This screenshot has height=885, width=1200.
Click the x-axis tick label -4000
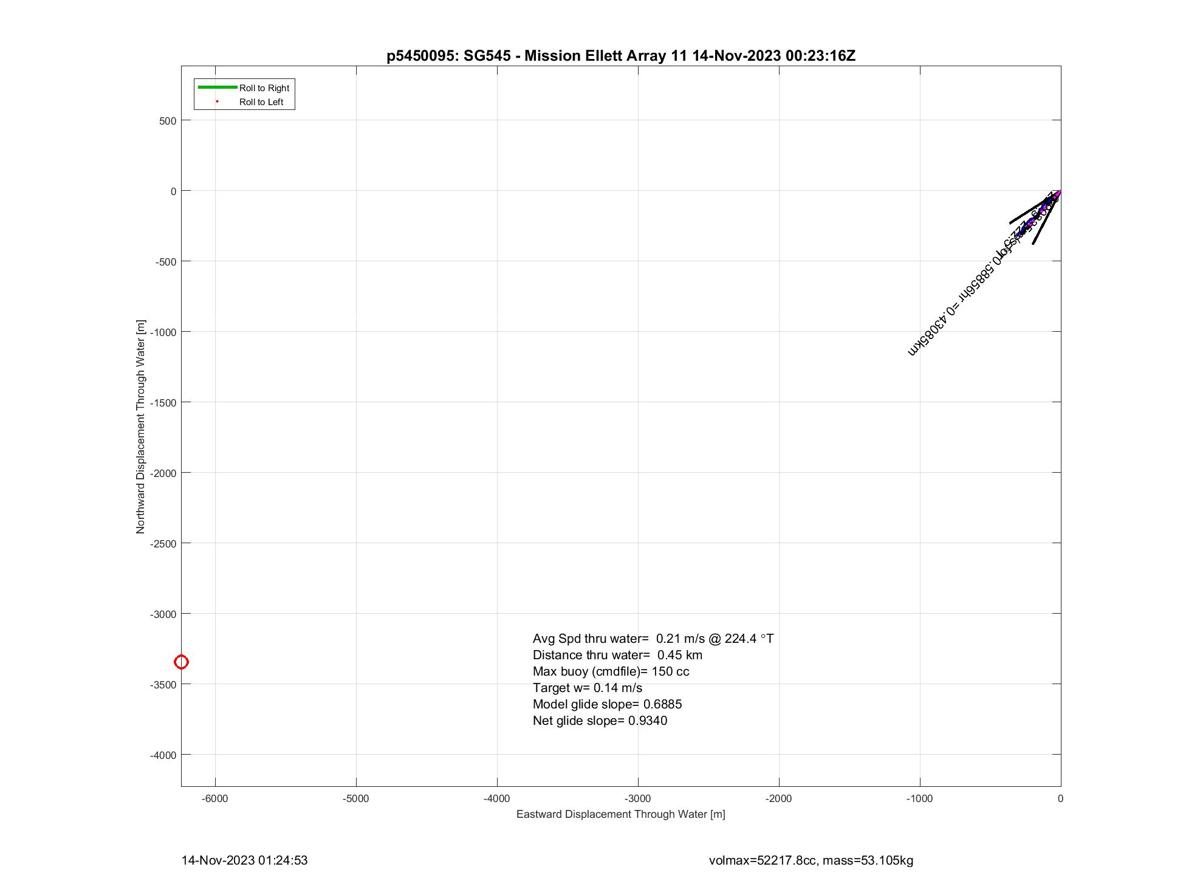point(497,799)
